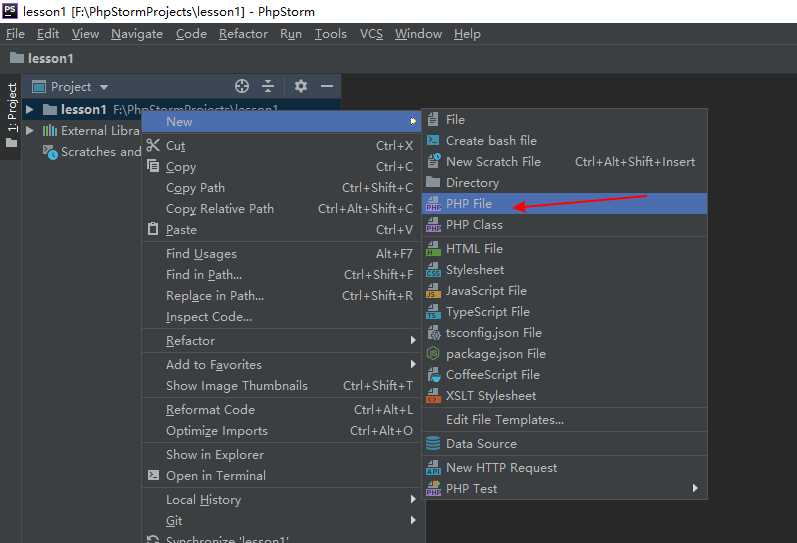Open the Window menu
The image size is (797, 543).
(418, 34)
